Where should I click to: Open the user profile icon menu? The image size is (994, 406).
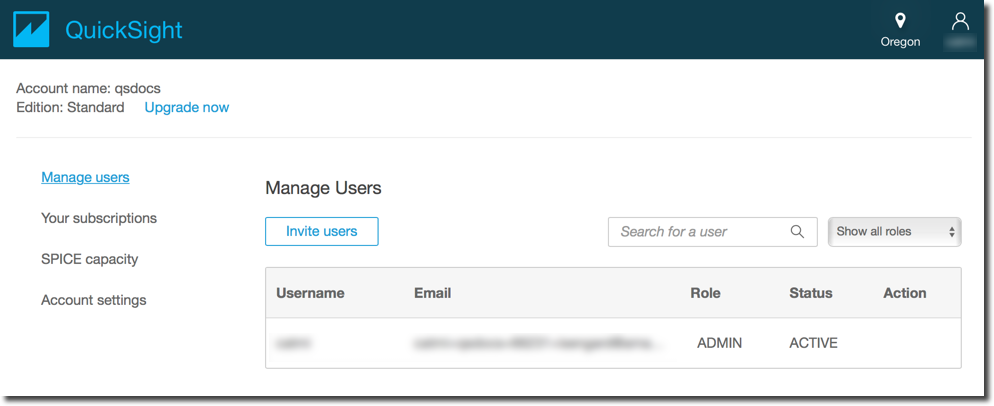click(960, 22)
